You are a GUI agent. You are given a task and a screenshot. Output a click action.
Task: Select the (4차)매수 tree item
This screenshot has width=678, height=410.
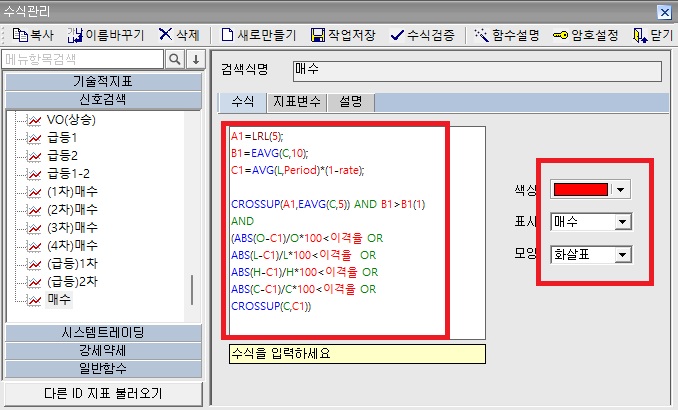point(72,246)
